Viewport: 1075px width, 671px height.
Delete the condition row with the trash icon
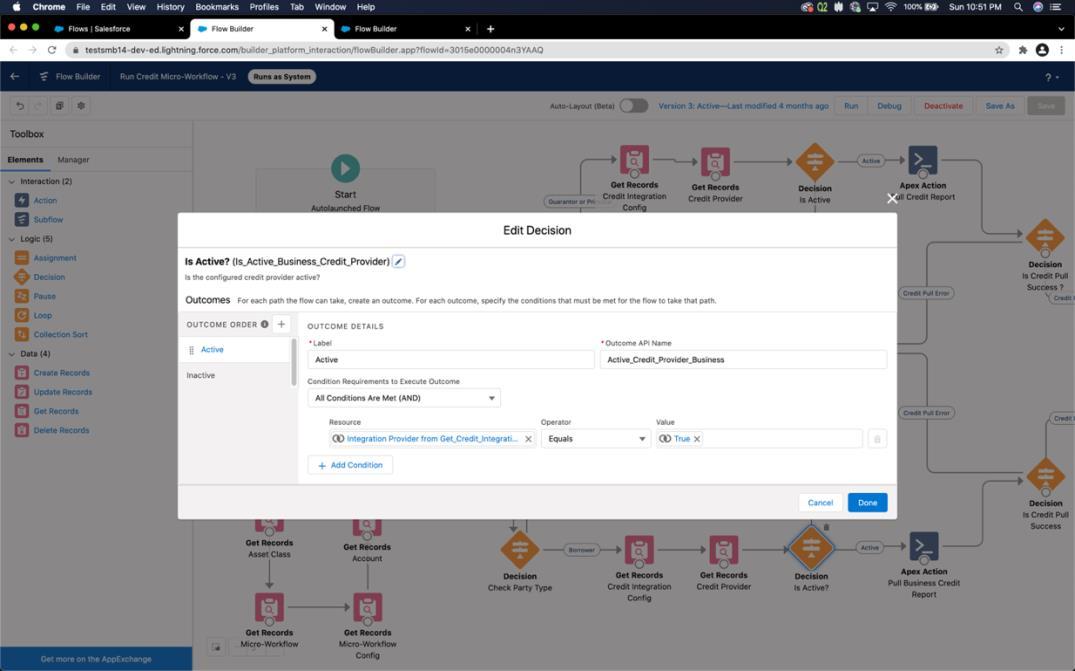pos(877,439)
